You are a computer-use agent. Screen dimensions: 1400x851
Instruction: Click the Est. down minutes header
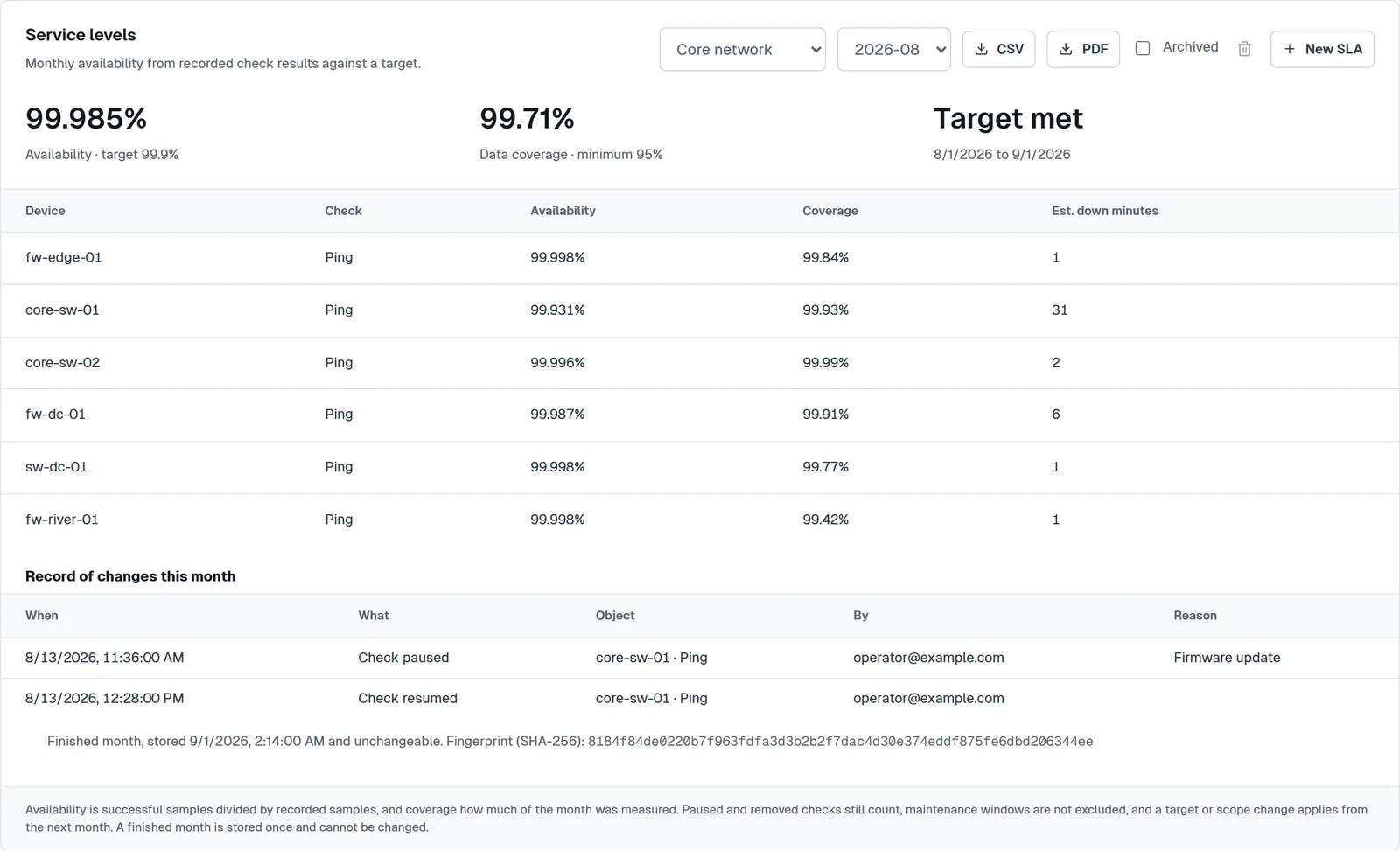(1104, 211)
